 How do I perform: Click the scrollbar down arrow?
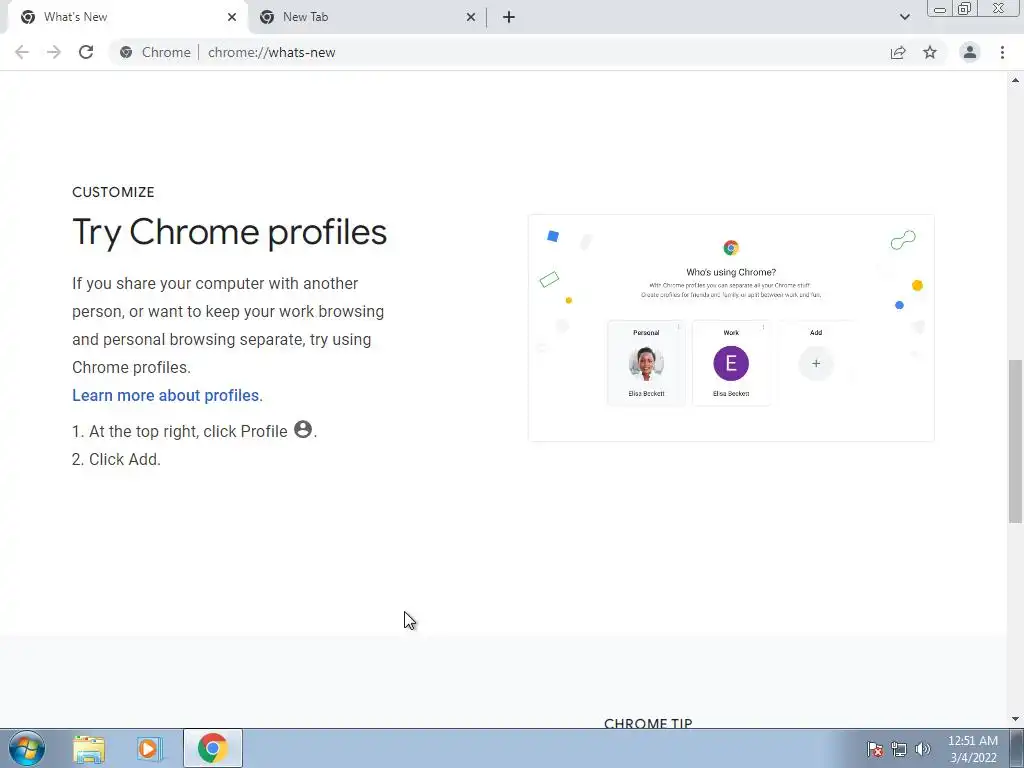1015,720
